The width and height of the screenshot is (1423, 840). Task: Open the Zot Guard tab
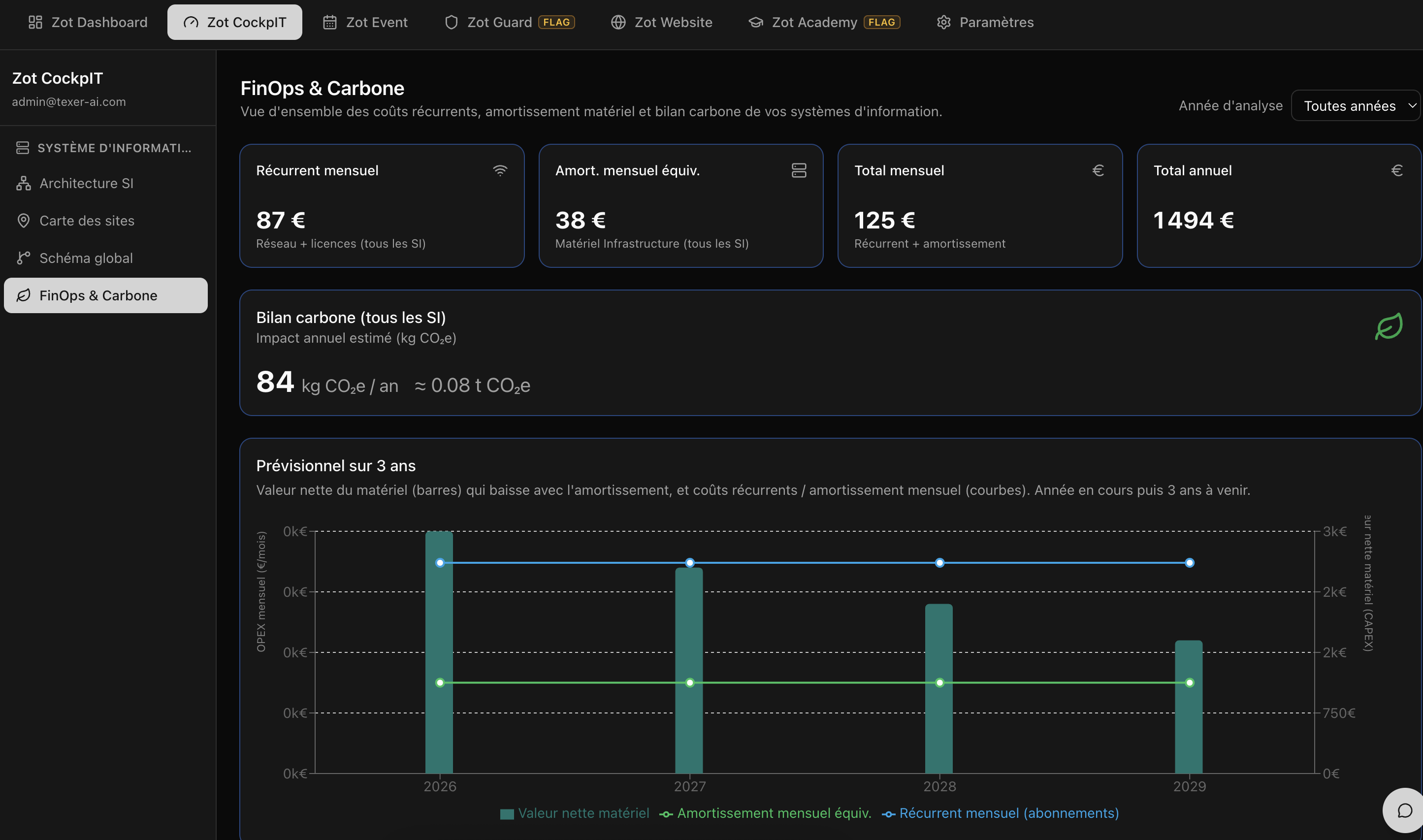pos(510,22)
